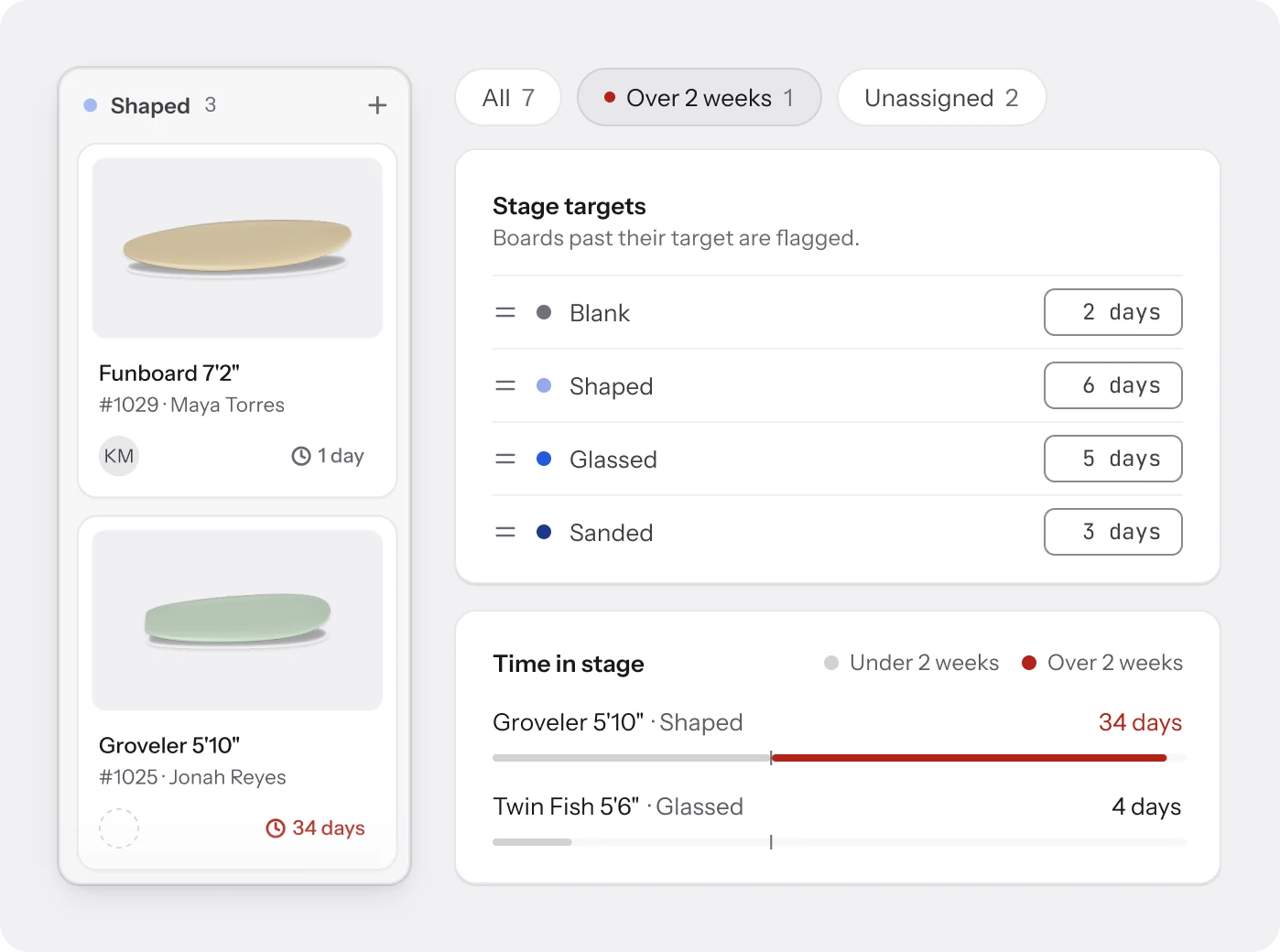1280x952 pixels.
Task: Click the drag handle beside Shaped stage
Action: [x=505, y=386]
